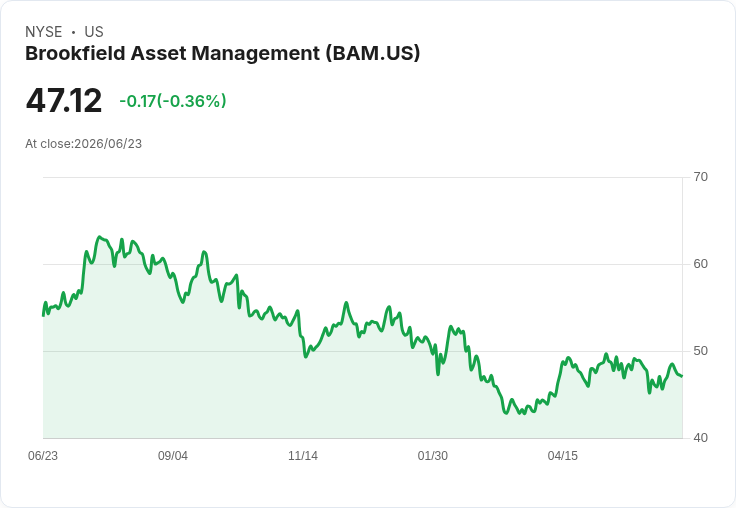The height and width of the screenshot is (508, 736).
Task: Click the 11/14 date label on x-axis
Action: tap(303, 455)
